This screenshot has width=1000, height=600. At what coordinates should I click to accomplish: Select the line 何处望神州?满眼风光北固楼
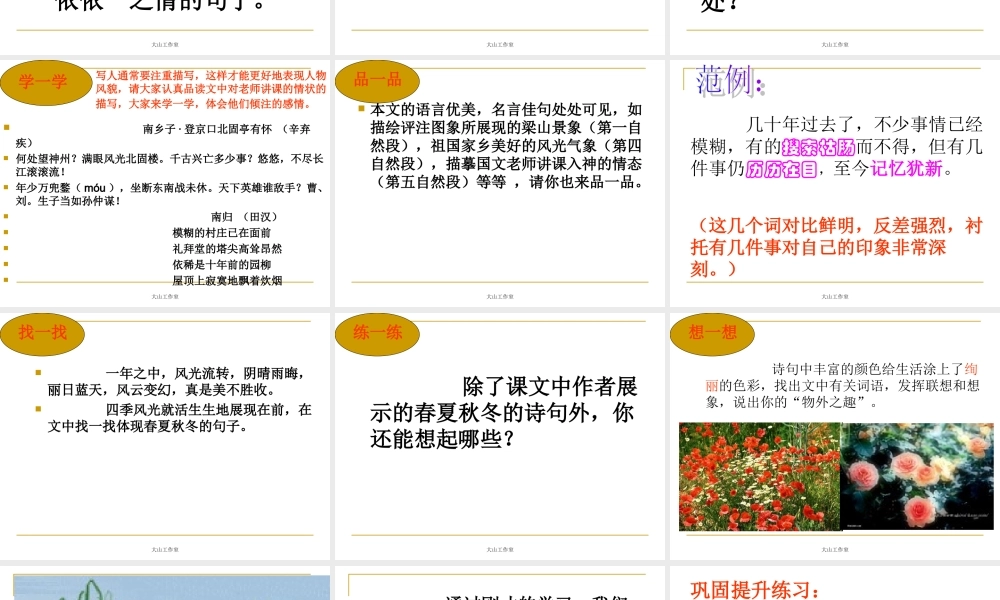point(170,165)
